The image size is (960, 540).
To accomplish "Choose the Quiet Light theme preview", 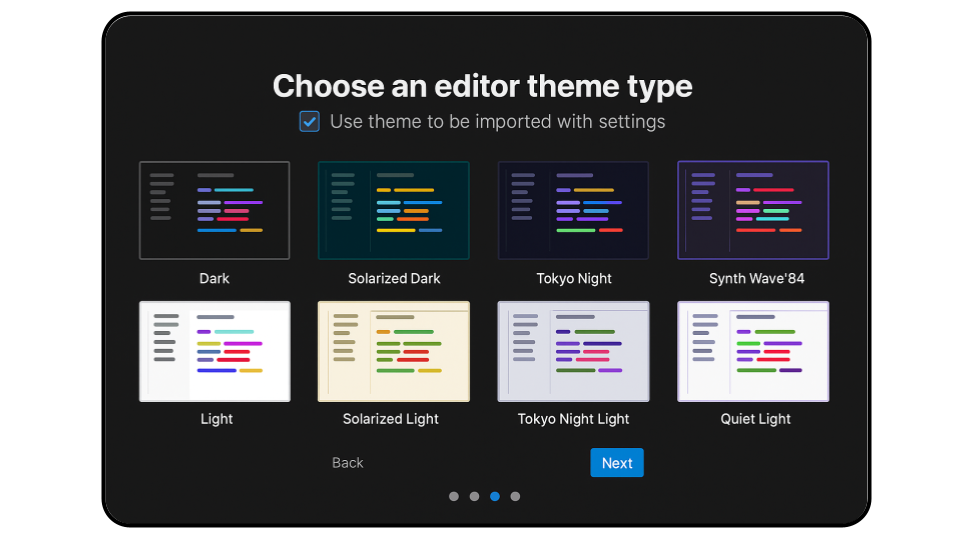I will pos(753,351).
